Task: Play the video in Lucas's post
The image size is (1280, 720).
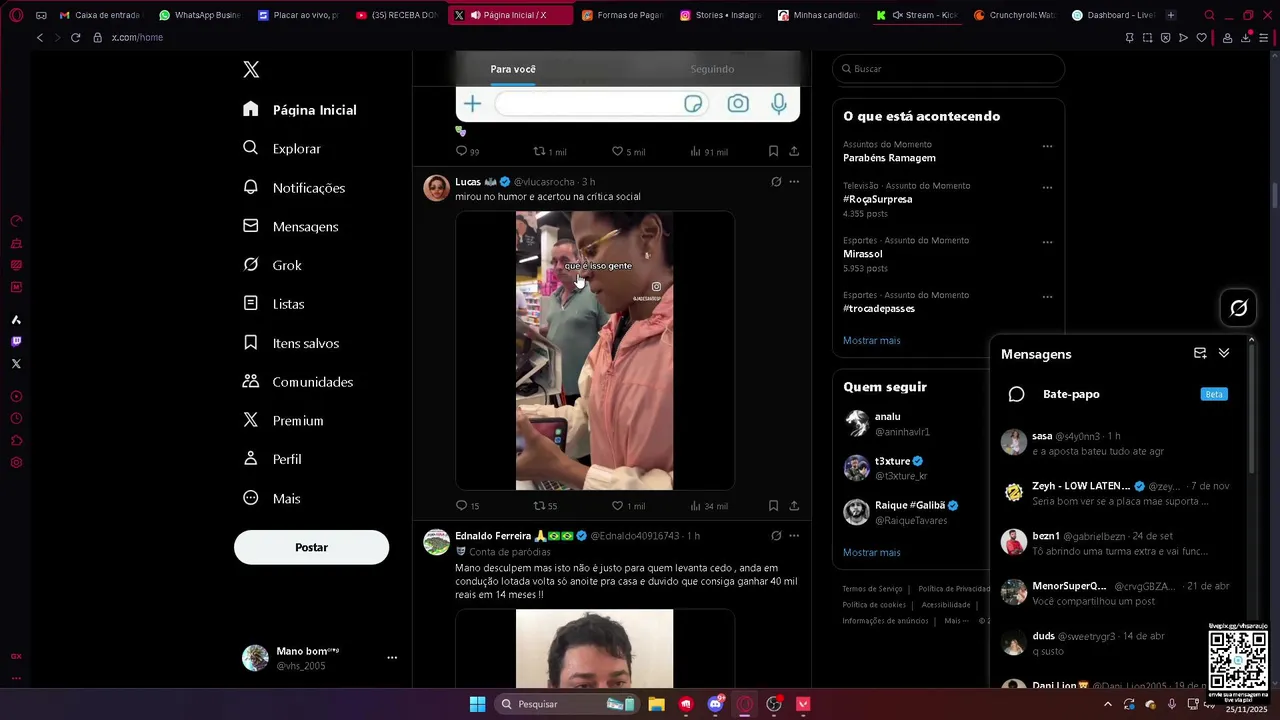Action: point(595,351)
